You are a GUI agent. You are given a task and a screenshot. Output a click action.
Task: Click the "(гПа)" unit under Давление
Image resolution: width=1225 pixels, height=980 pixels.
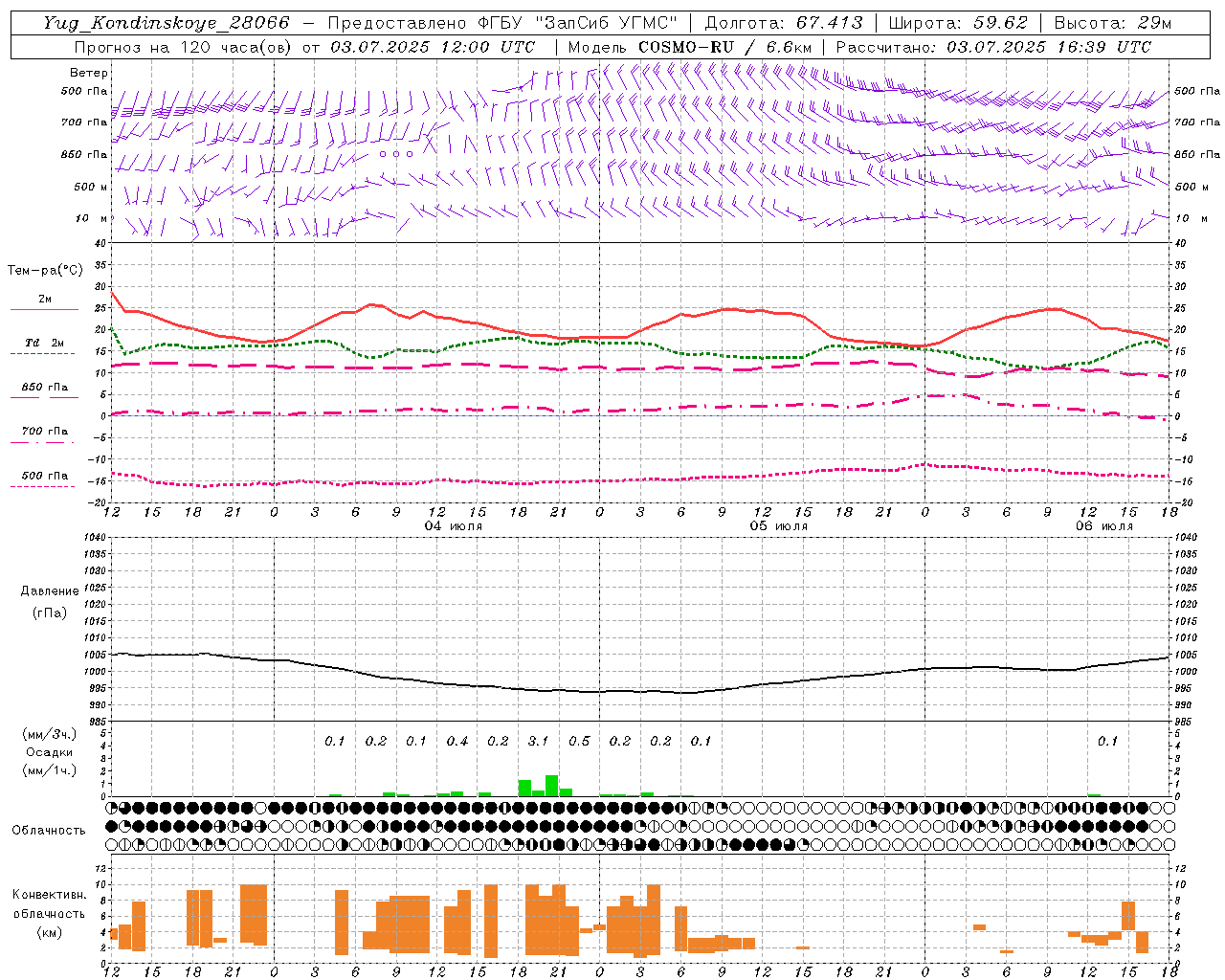click(x=50, y=612)
